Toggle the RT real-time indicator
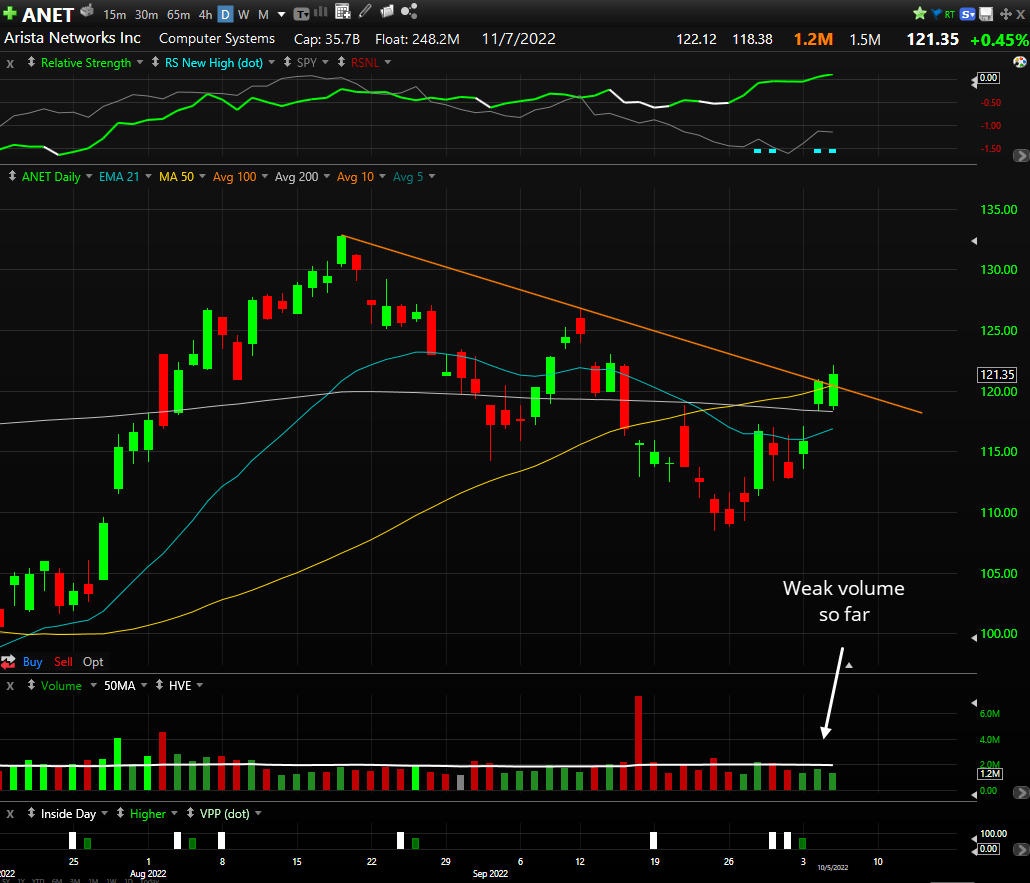The height and width of the screenshot is (883, 1030). 950,14
